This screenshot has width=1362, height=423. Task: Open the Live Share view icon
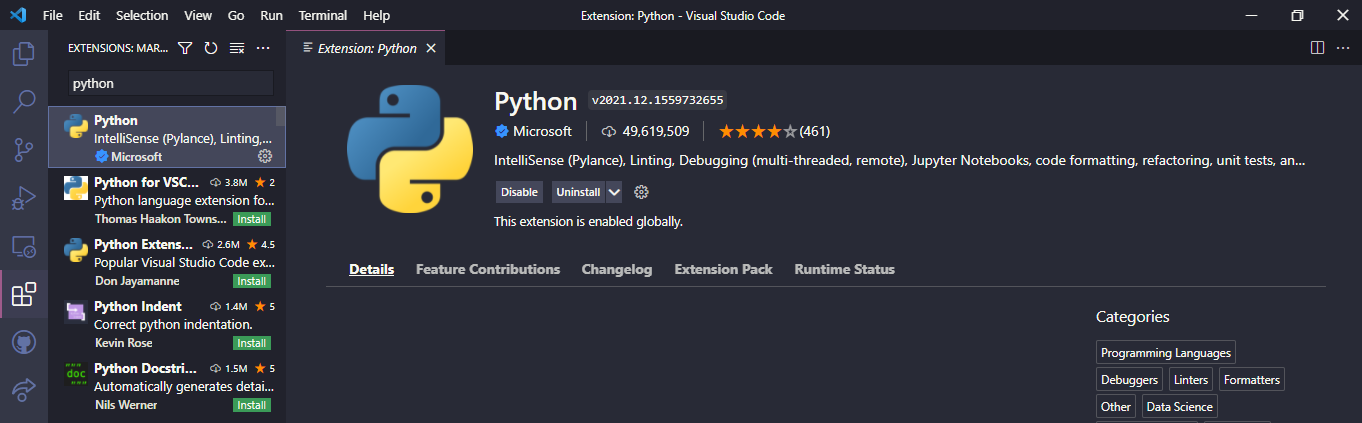(x=24, y=390)
